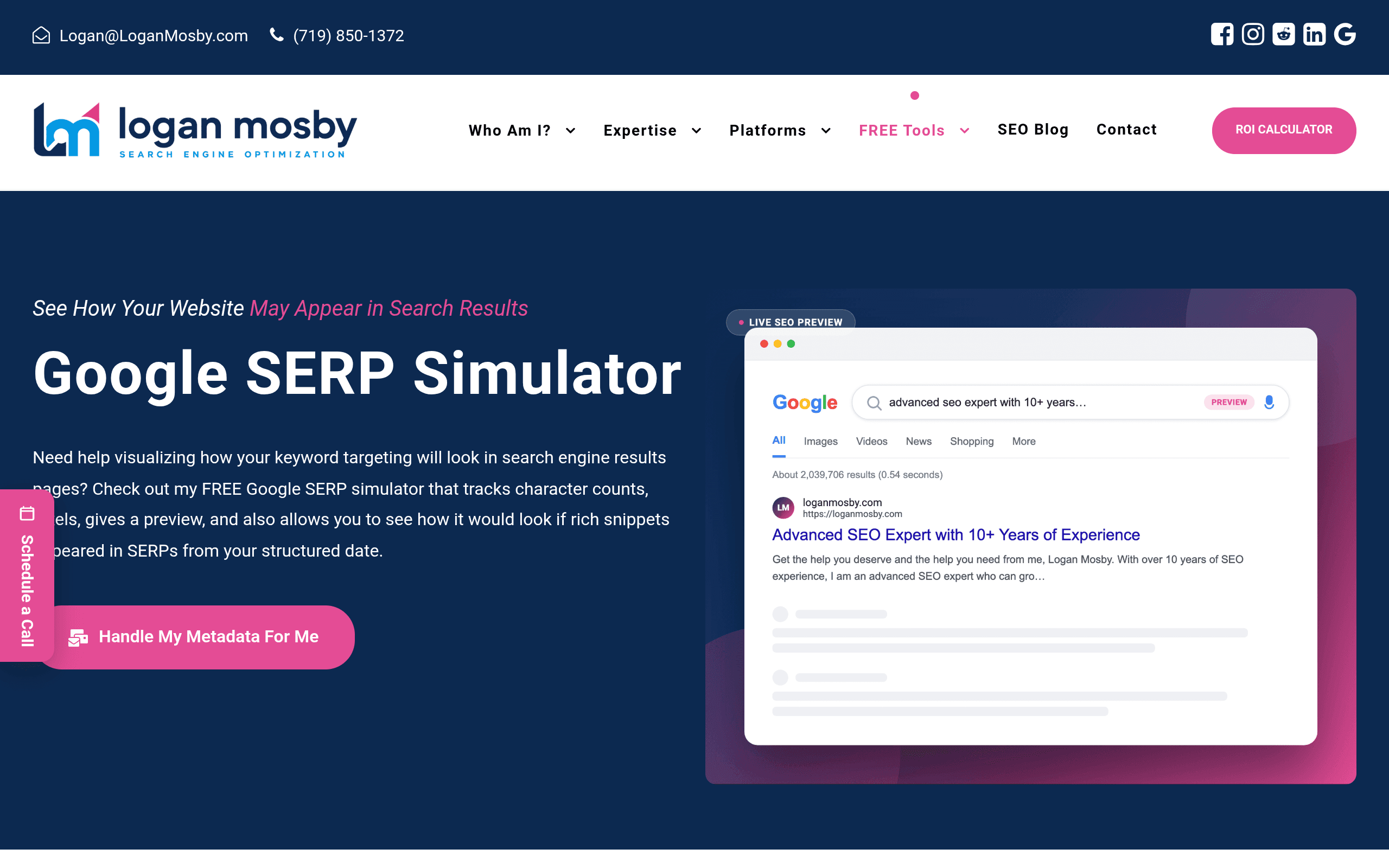1389x868 pixels.
Task: Click the LIVE SEO PREVIEW badge
Action: (x=791, y=323)
